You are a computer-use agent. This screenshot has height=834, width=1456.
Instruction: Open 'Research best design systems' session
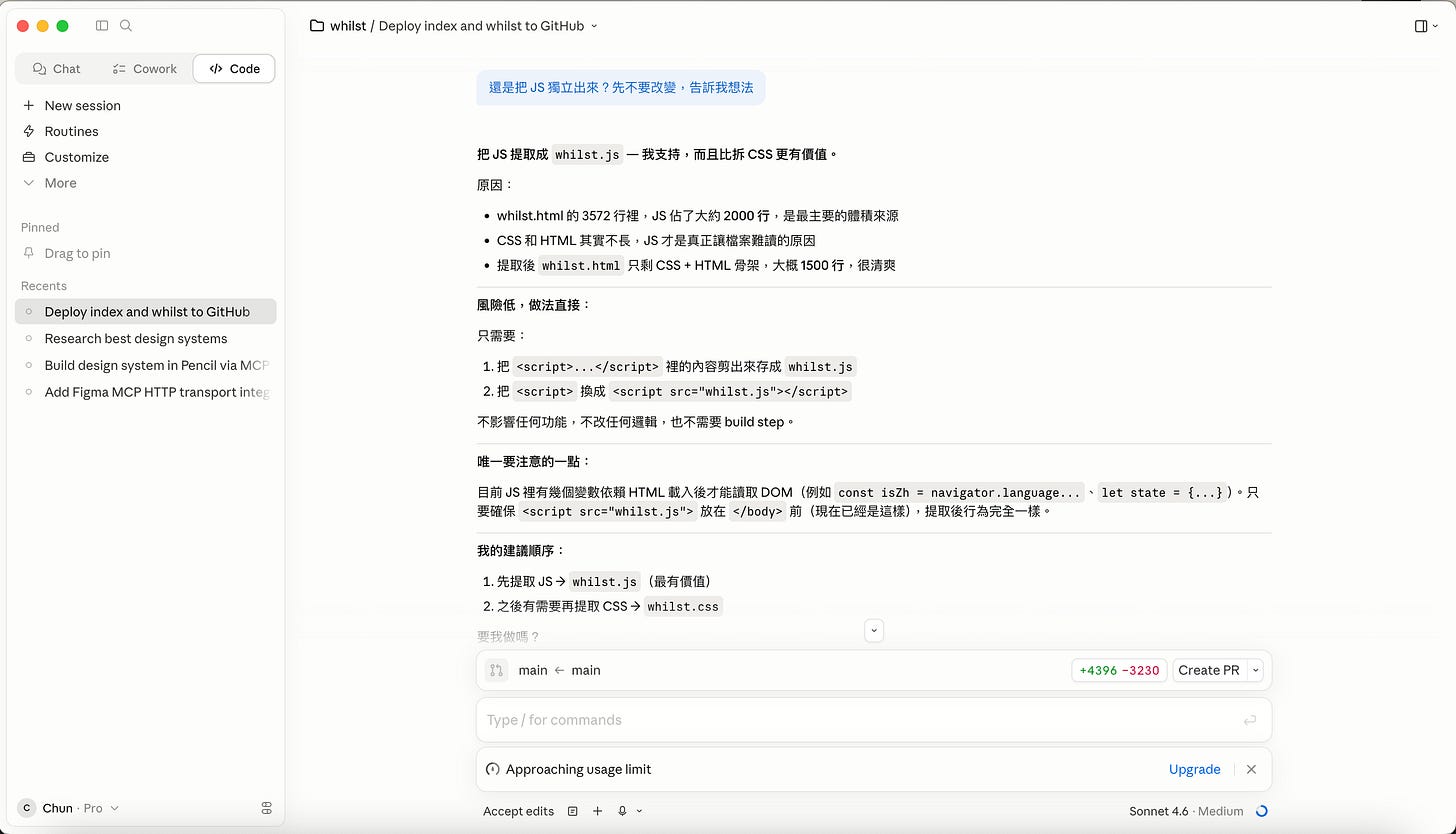[x=145, y=339]
